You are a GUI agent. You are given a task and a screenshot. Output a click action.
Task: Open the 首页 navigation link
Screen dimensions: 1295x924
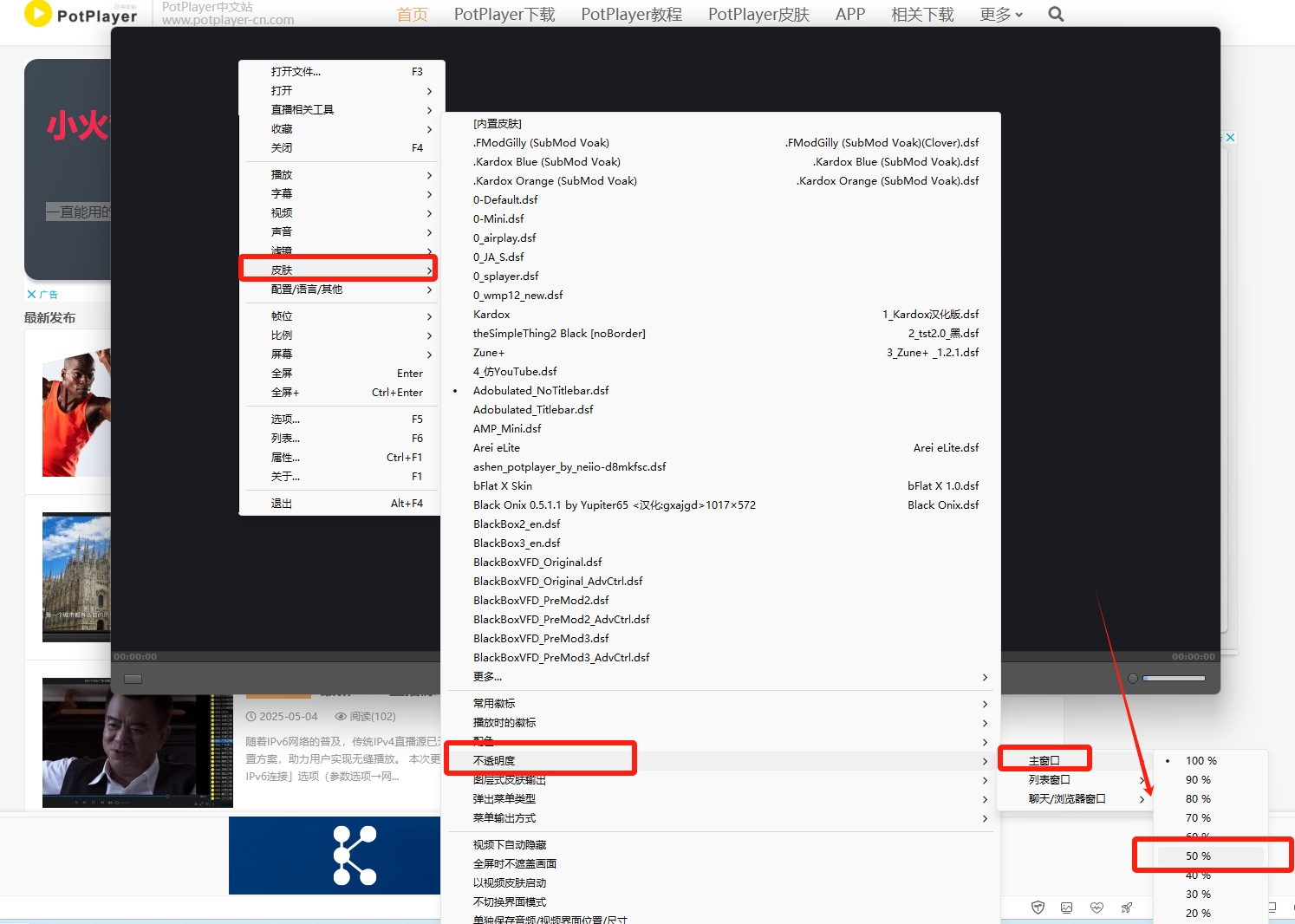413,14
